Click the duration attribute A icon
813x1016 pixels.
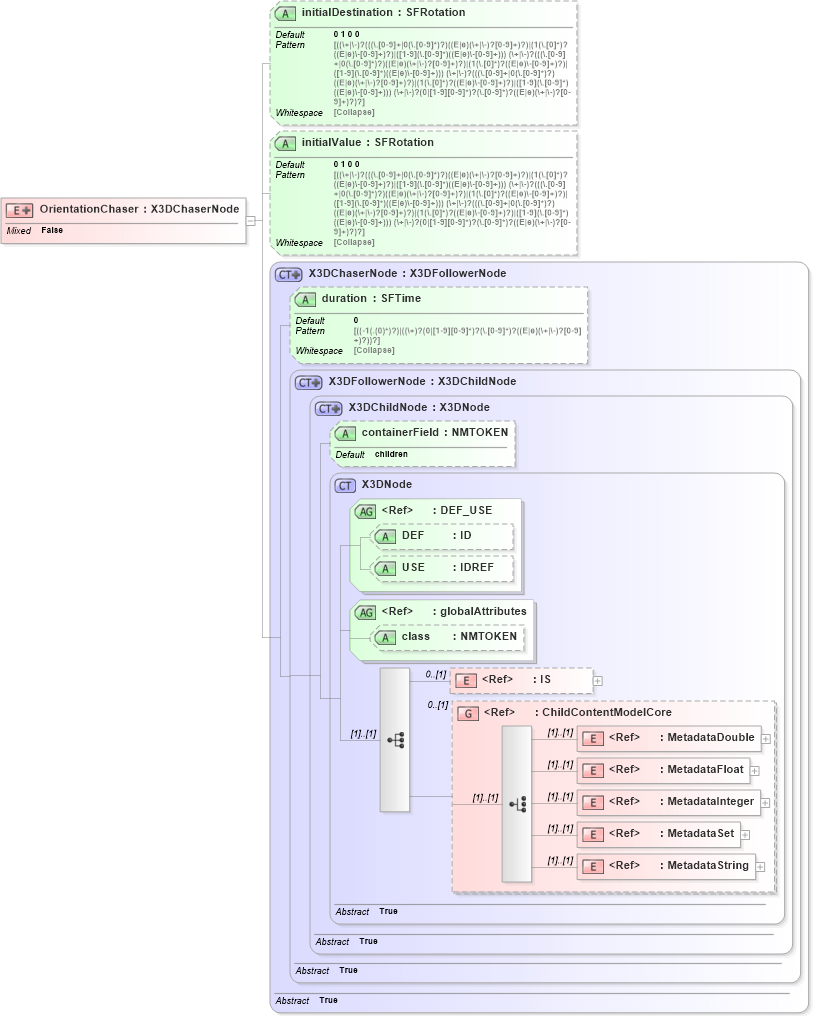[305, 300]
